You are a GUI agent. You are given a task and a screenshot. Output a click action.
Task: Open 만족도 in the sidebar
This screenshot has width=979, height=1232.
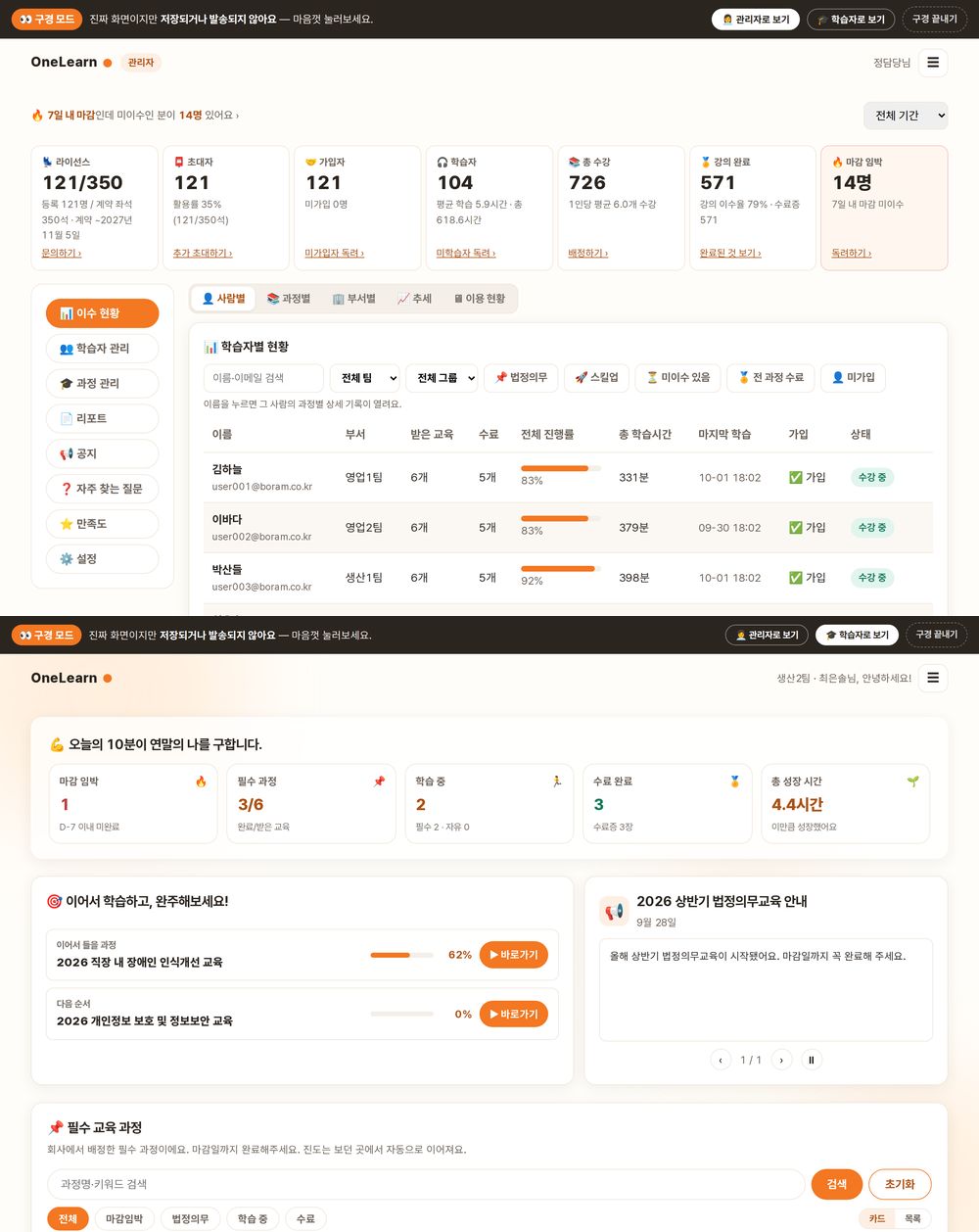click(102, 524)
